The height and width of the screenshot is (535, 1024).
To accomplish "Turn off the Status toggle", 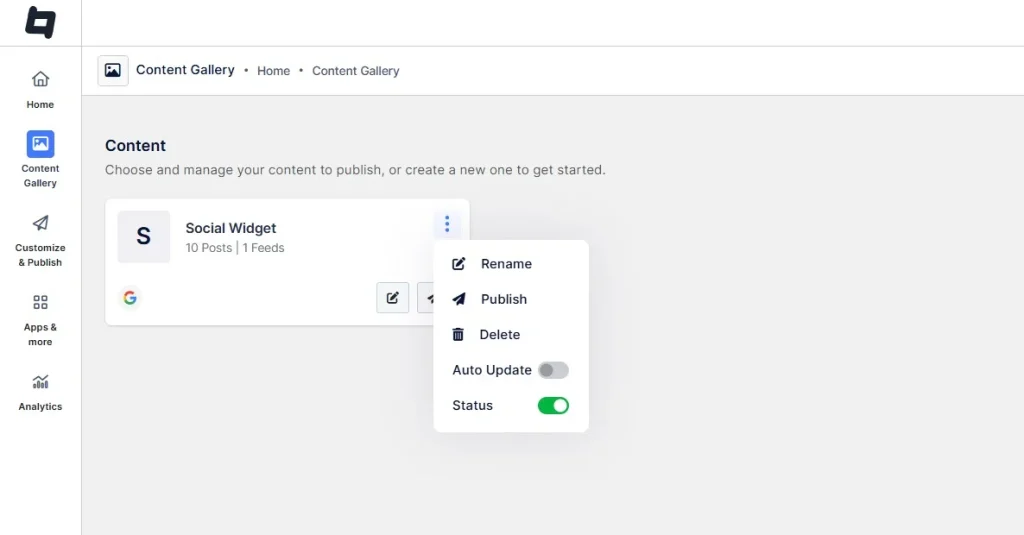I will 553,405.
